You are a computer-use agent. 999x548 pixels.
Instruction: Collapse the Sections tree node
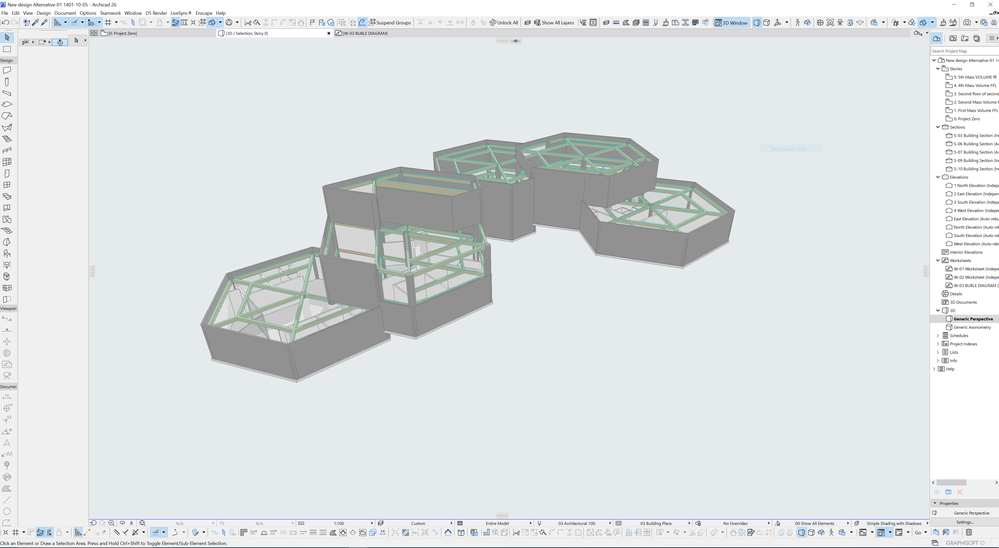(x=938, y=127)
